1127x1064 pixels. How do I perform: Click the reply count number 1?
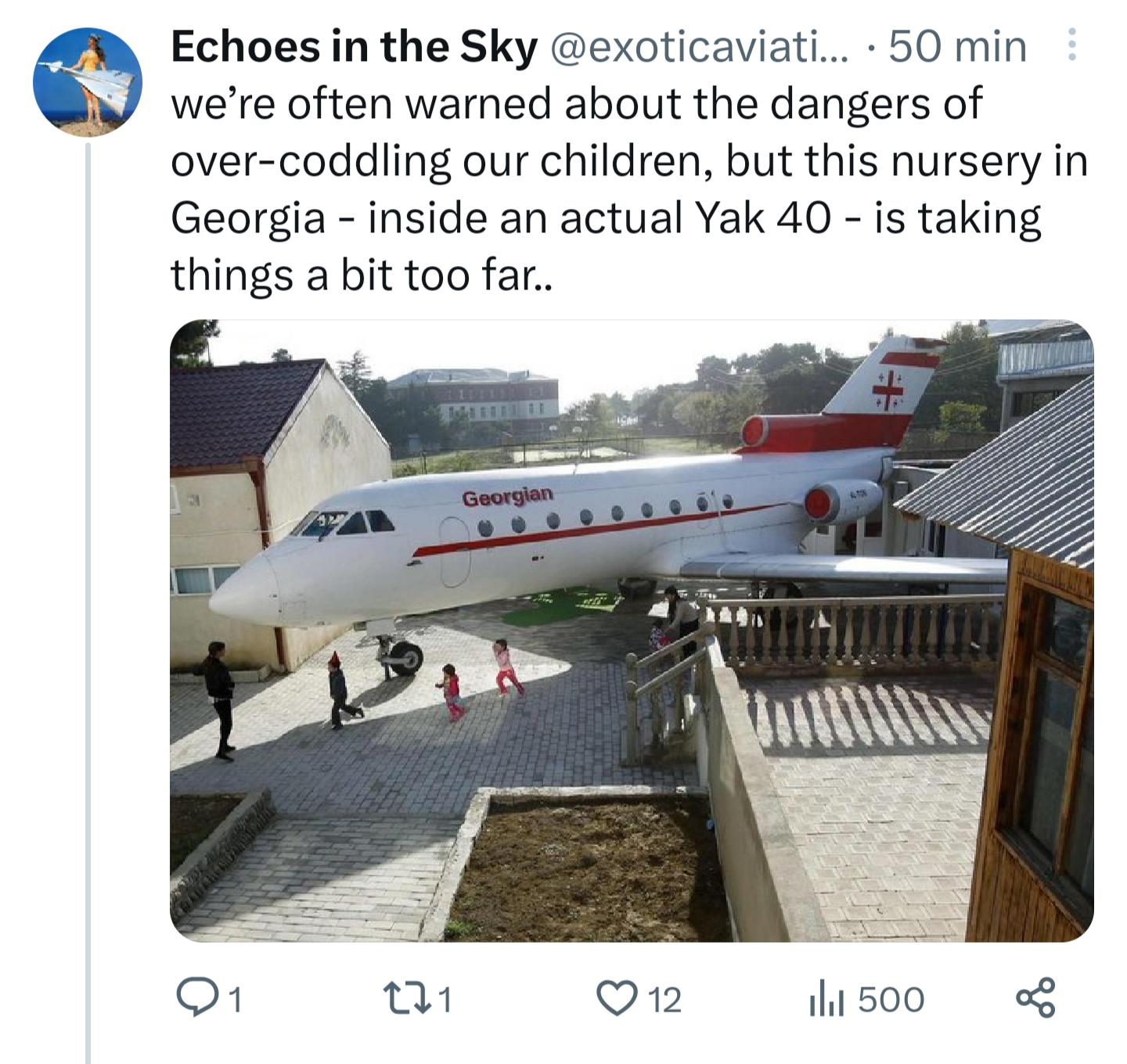pyautogui.click(x=236, y=1000)
